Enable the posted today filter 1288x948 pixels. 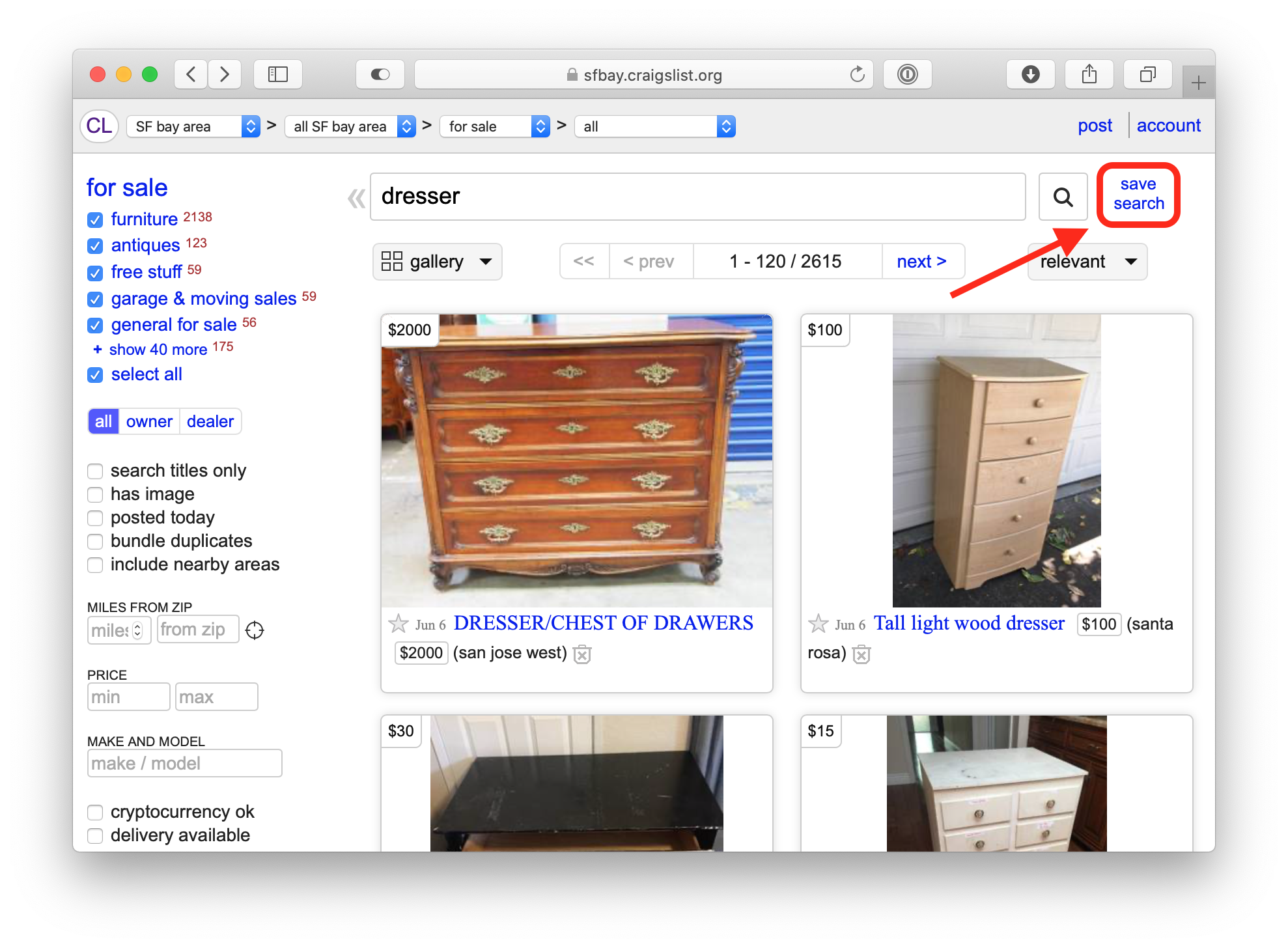tap(95, 518)
